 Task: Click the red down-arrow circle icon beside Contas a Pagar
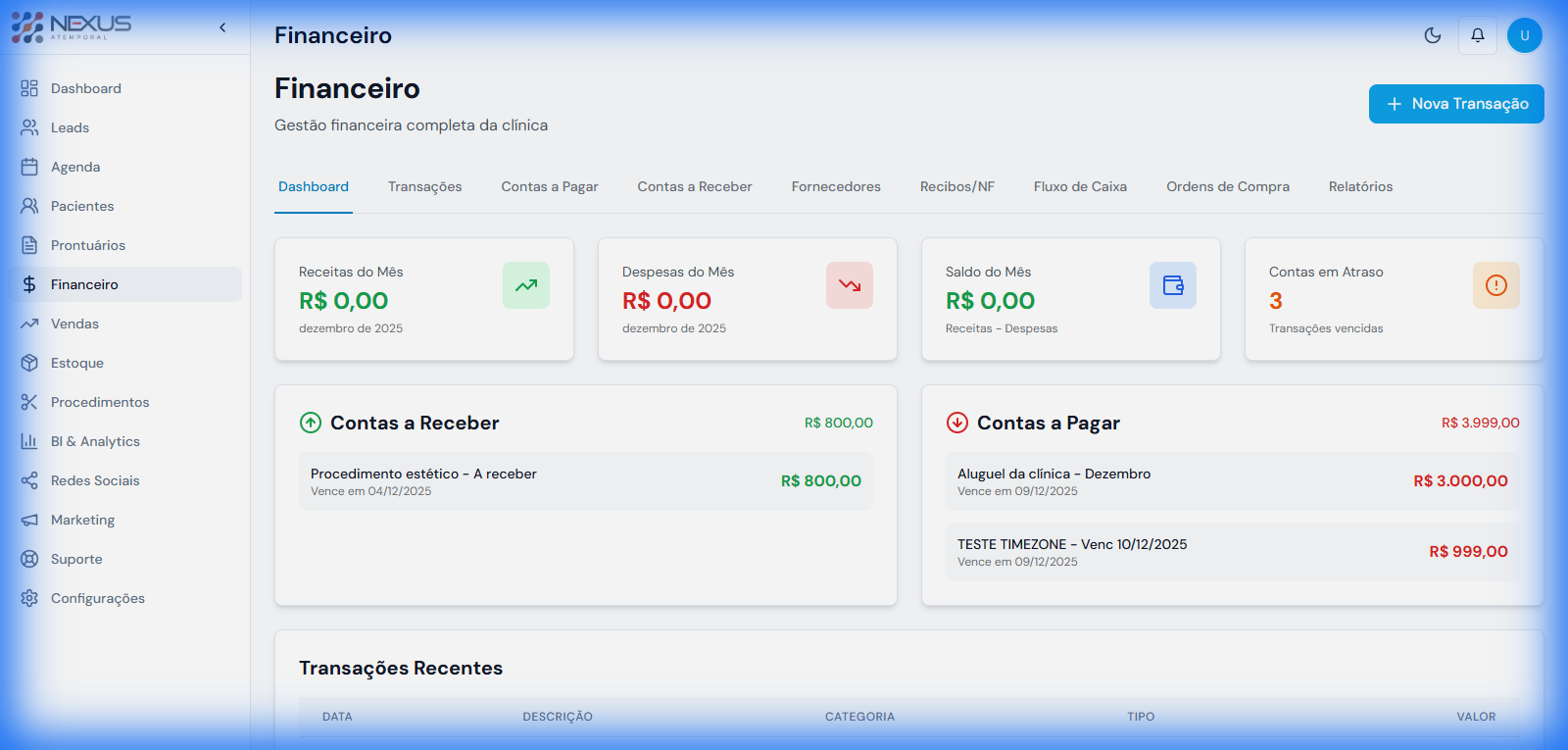[x=957, y=423]
